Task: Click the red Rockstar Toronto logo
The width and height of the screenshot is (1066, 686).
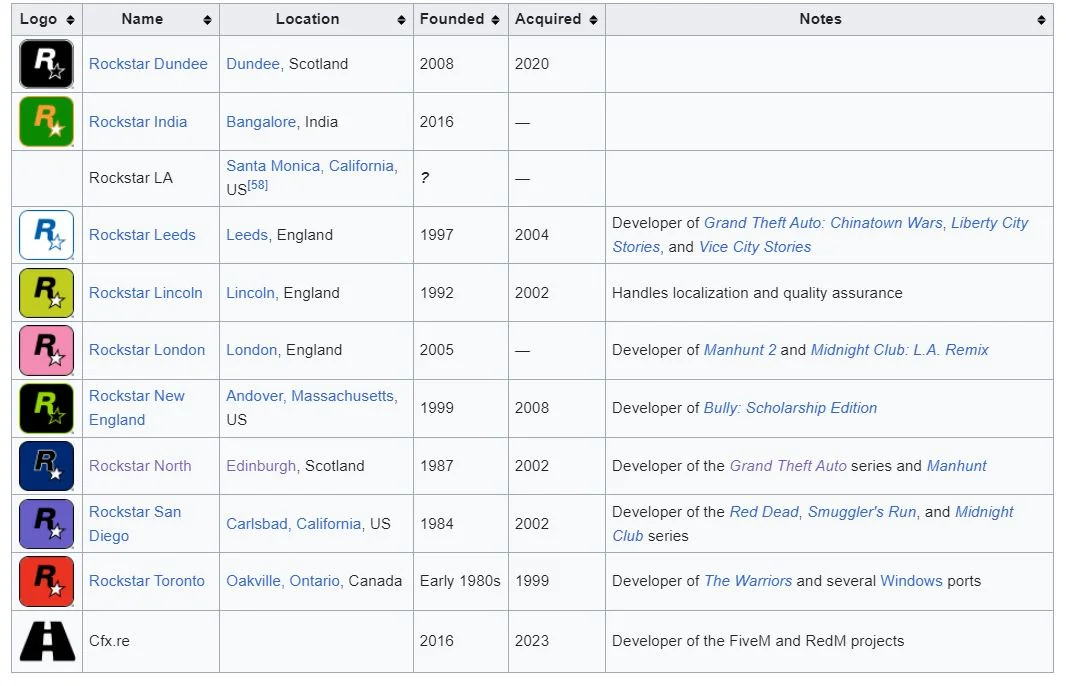Action: tap(46, 581)
